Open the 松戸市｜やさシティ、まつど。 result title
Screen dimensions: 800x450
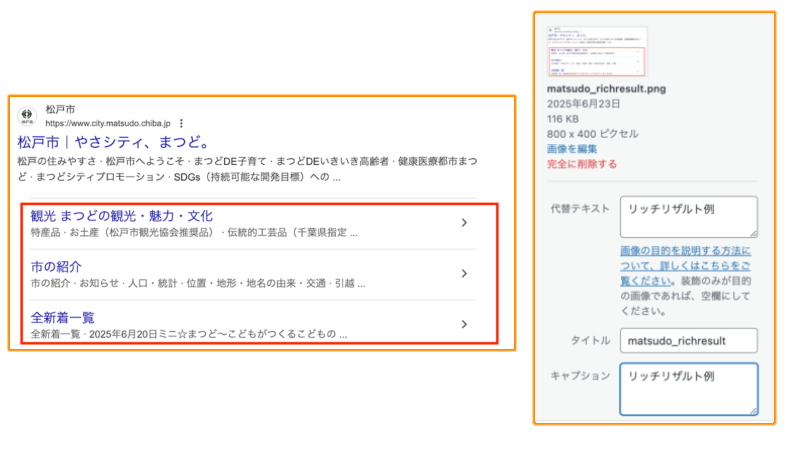tap(114, 142)
